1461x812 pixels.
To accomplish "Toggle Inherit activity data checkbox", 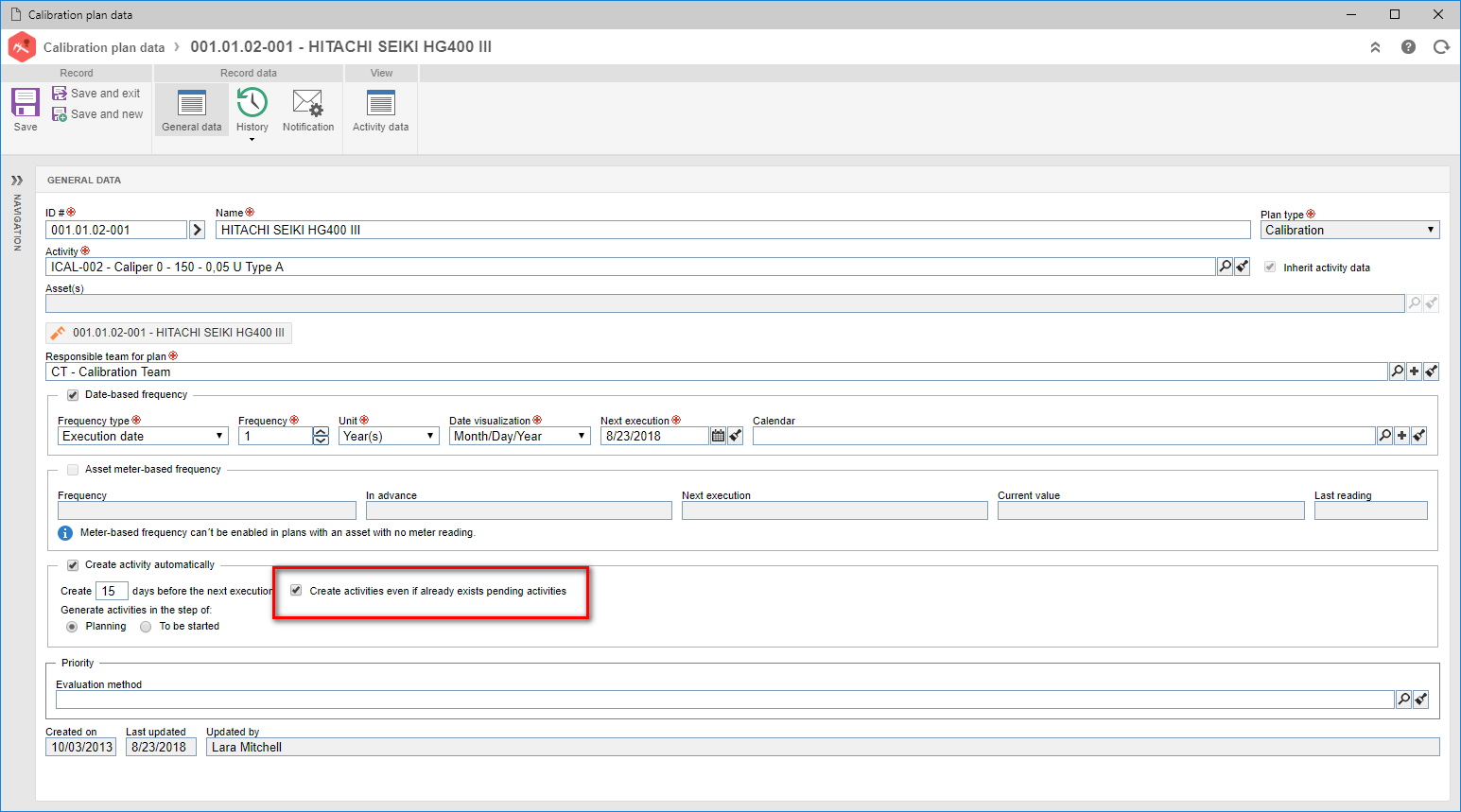I will (1270, 268).
